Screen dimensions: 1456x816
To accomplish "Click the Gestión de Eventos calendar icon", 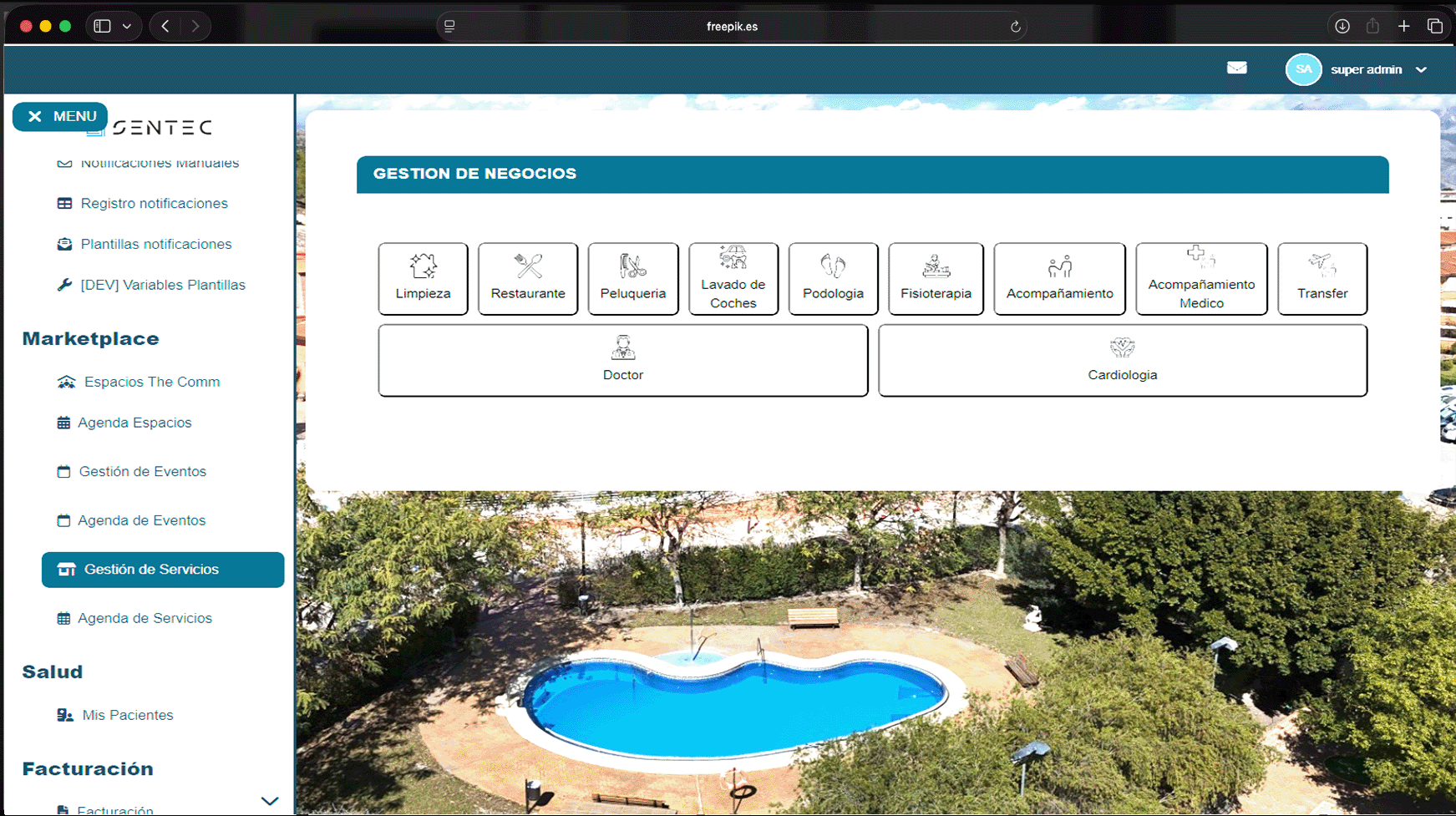I will (x=63, y=471).
